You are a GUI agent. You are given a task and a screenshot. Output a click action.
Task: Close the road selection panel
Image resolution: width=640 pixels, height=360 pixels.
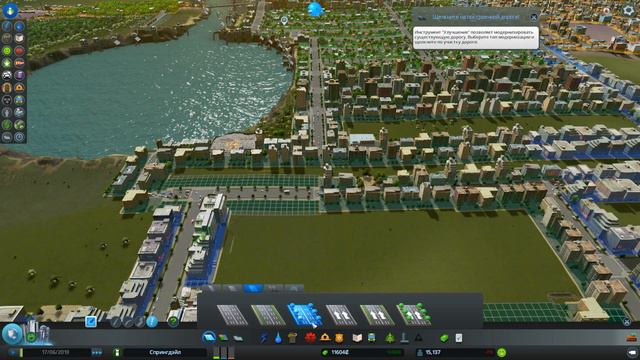coord(627,322)
